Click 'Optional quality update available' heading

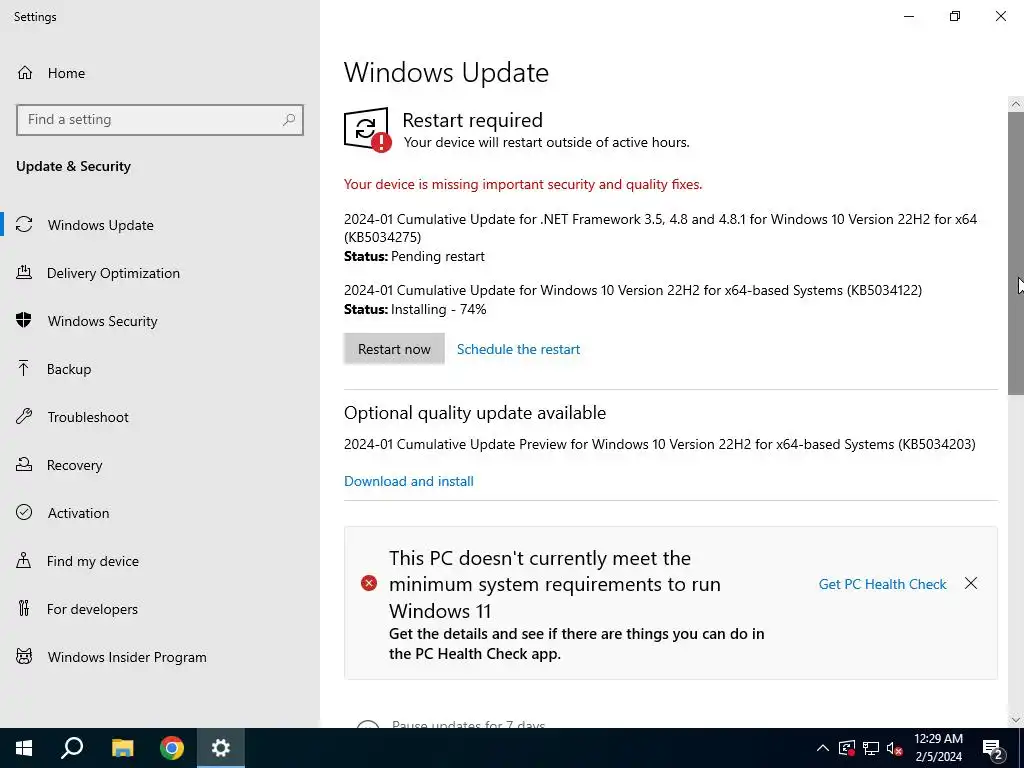click(x=475, y=413)
